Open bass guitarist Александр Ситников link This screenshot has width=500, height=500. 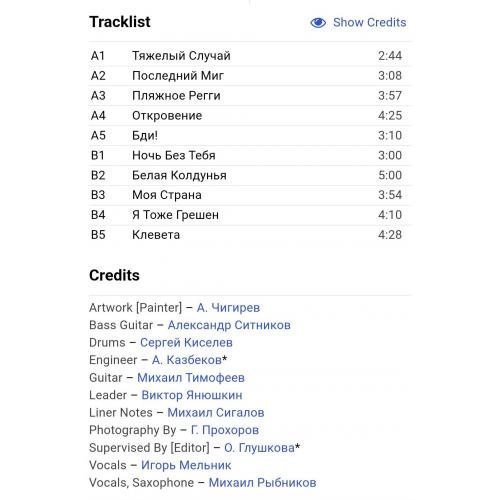click(x=229, y=325)
